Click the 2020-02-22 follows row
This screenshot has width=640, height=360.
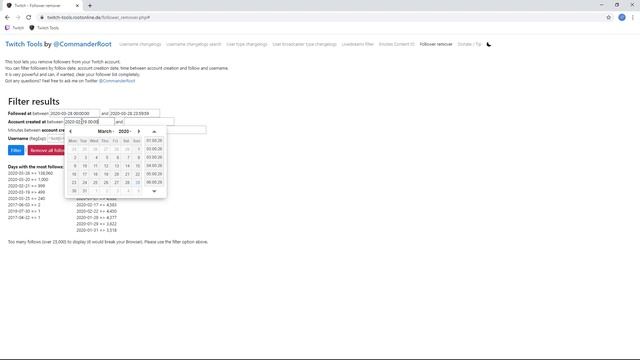96,211
